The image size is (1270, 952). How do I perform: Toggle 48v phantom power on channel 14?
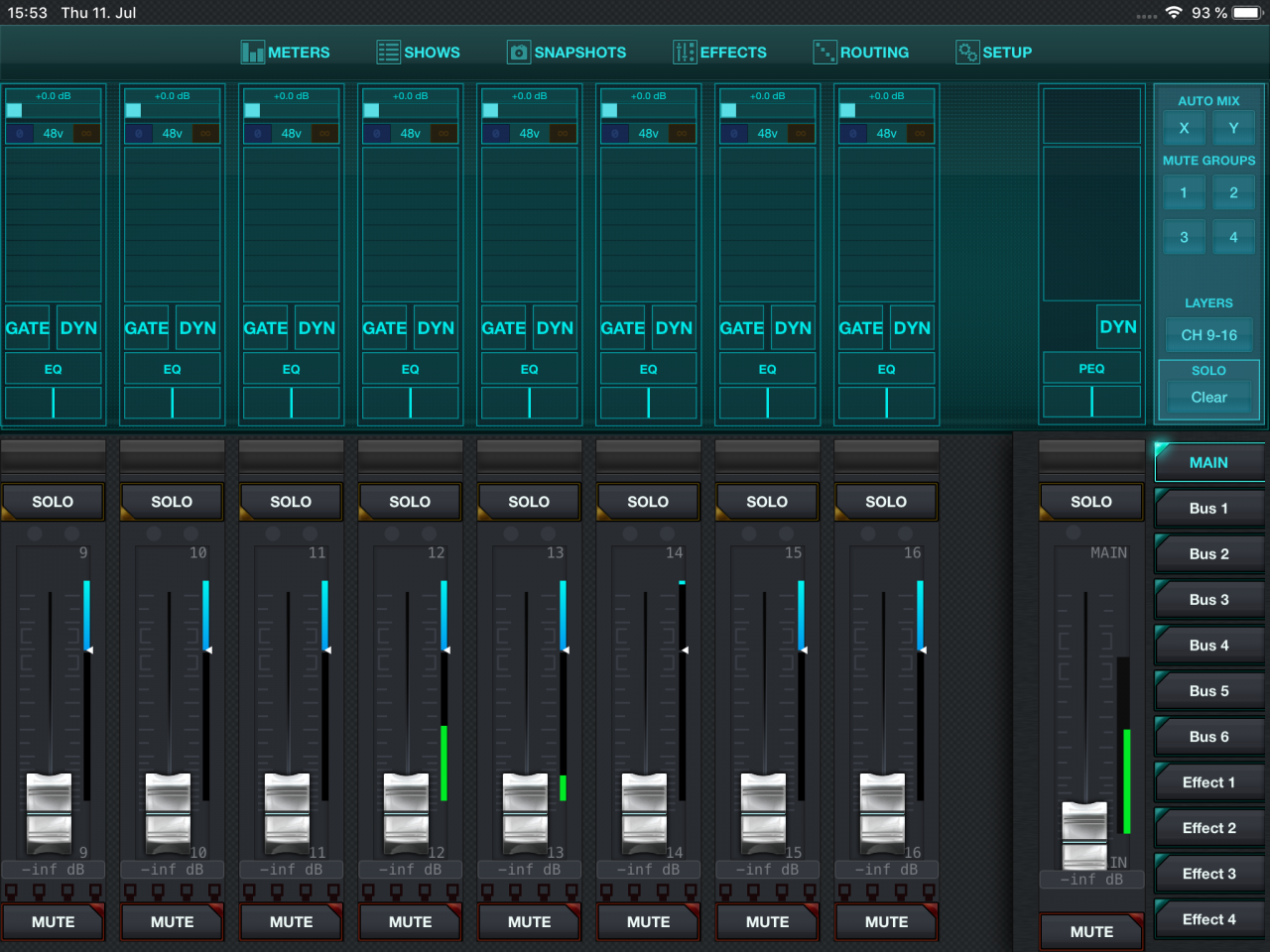[x=648, y=133]
